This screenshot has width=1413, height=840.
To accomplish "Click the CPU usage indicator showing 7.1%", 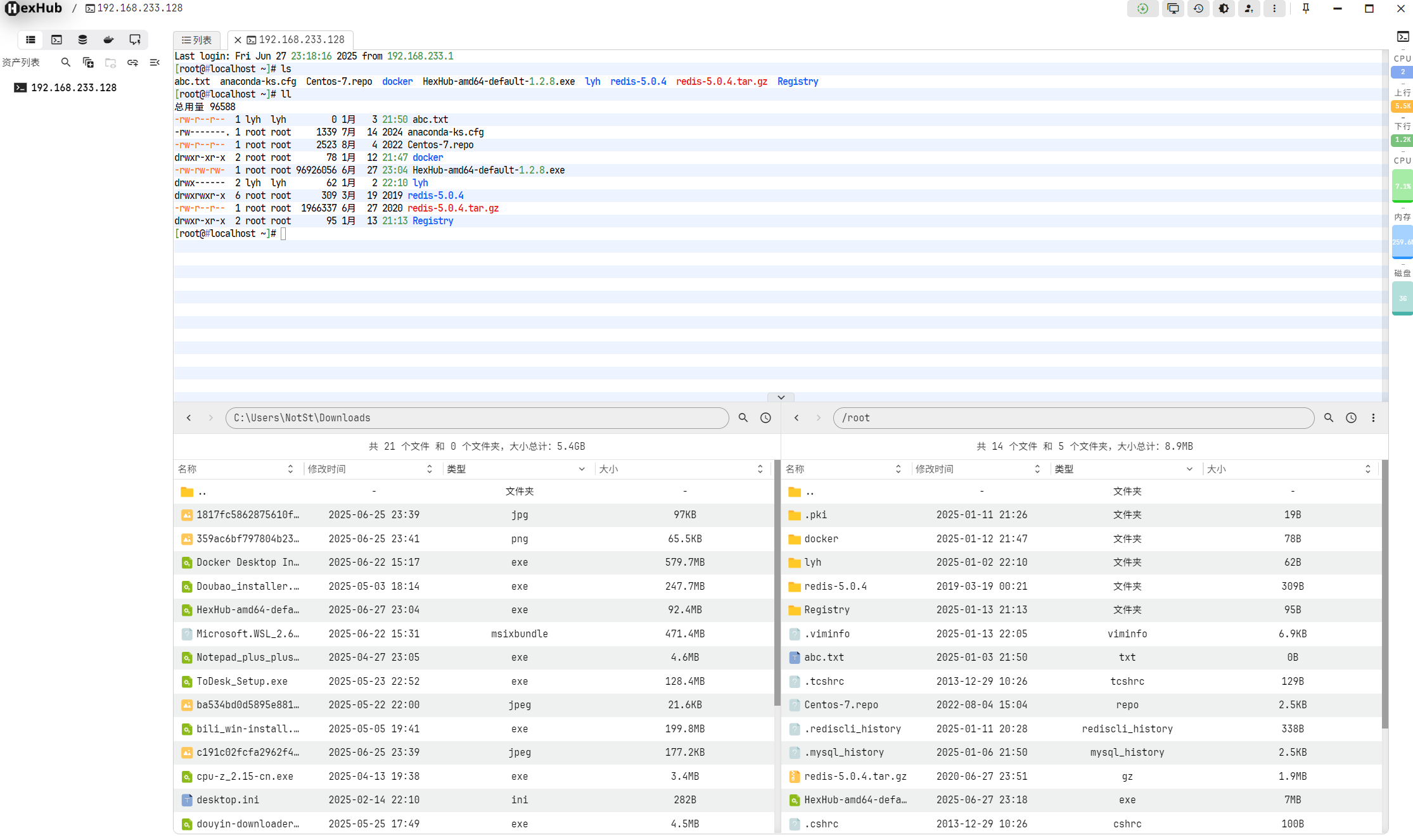I will click(1402, 186).
